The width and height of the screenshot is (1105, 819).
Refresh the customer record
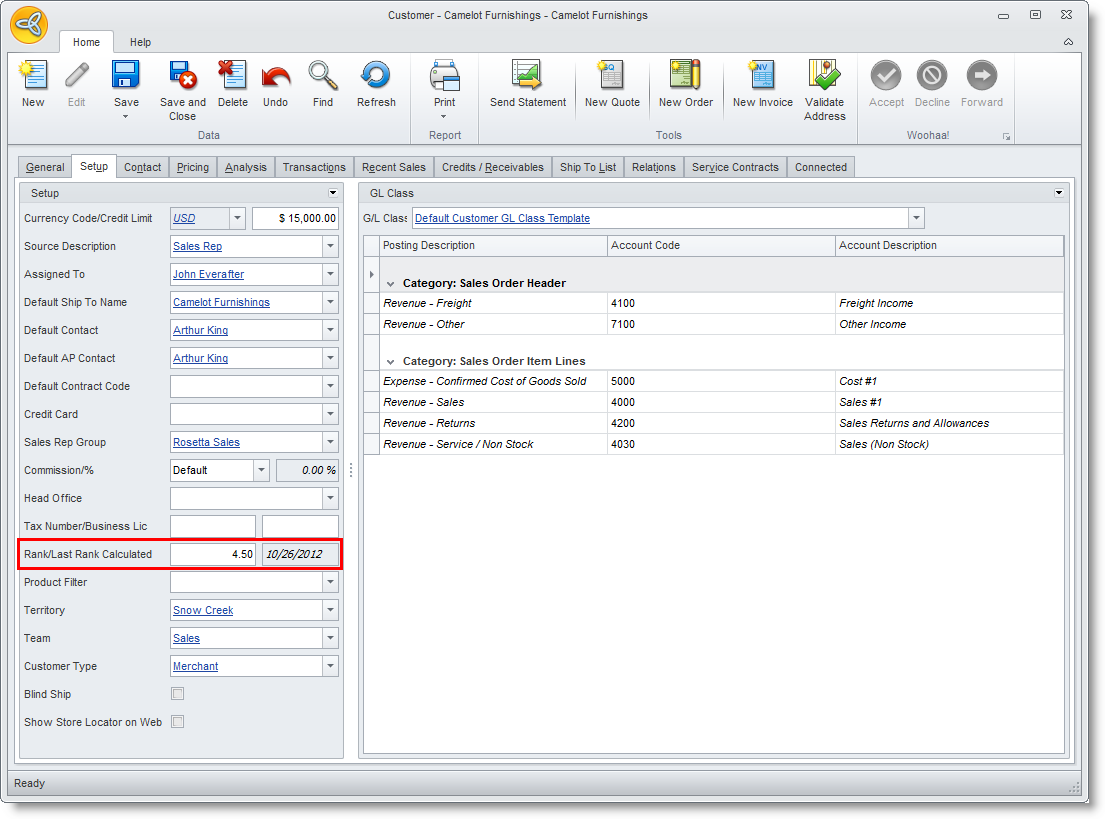tap(376, 77)
